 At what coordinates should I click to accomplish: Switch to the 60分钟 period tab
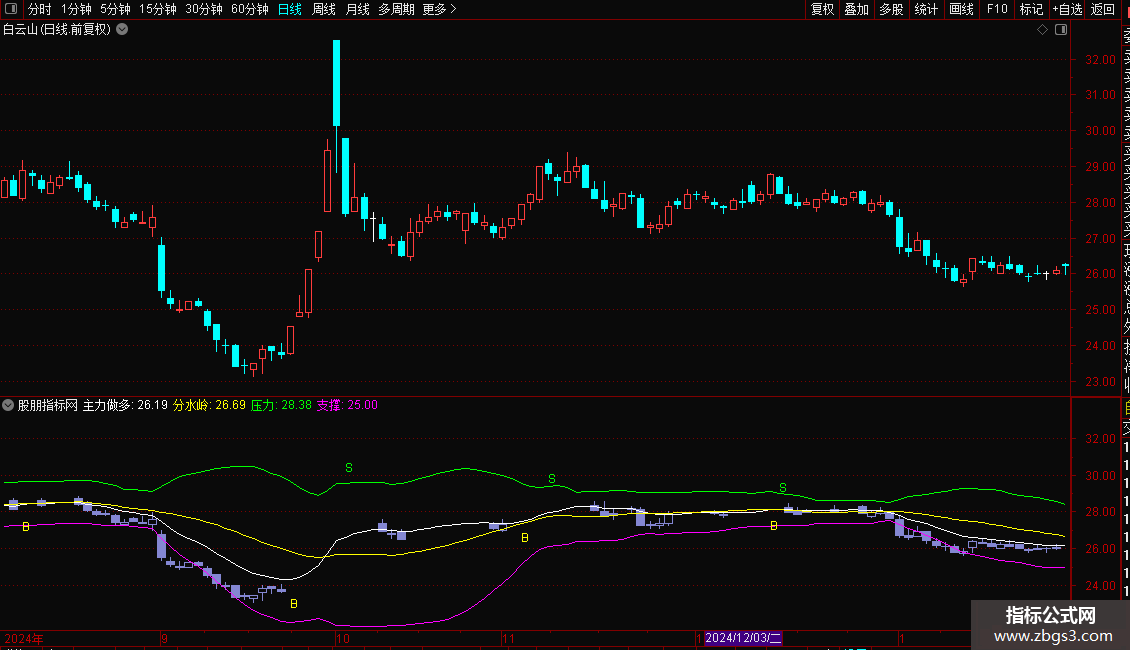pos(250,9)
